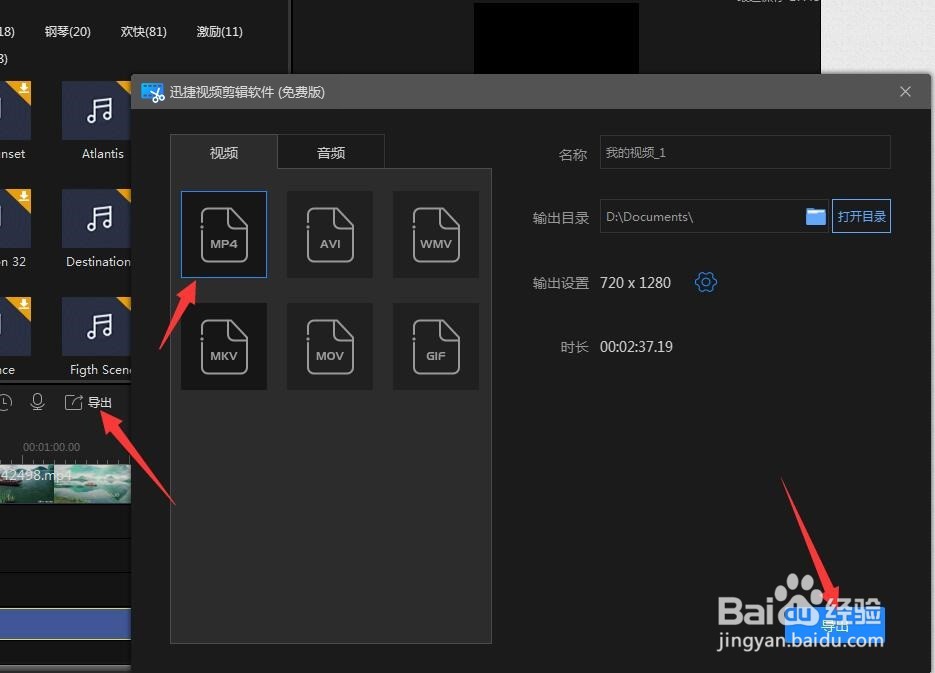The image size is (935, 673).
Task: Pick the MOV output format
Action: point(330,346)
